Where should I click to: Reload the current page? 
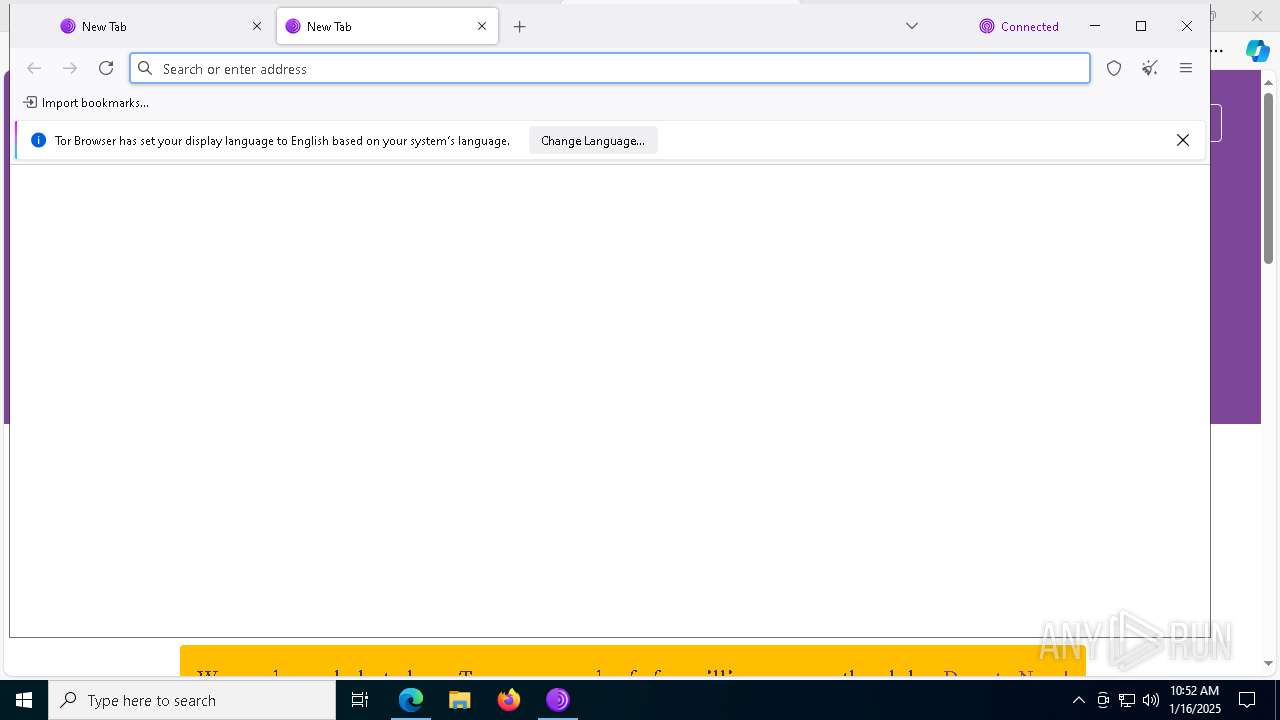(106, 68)
